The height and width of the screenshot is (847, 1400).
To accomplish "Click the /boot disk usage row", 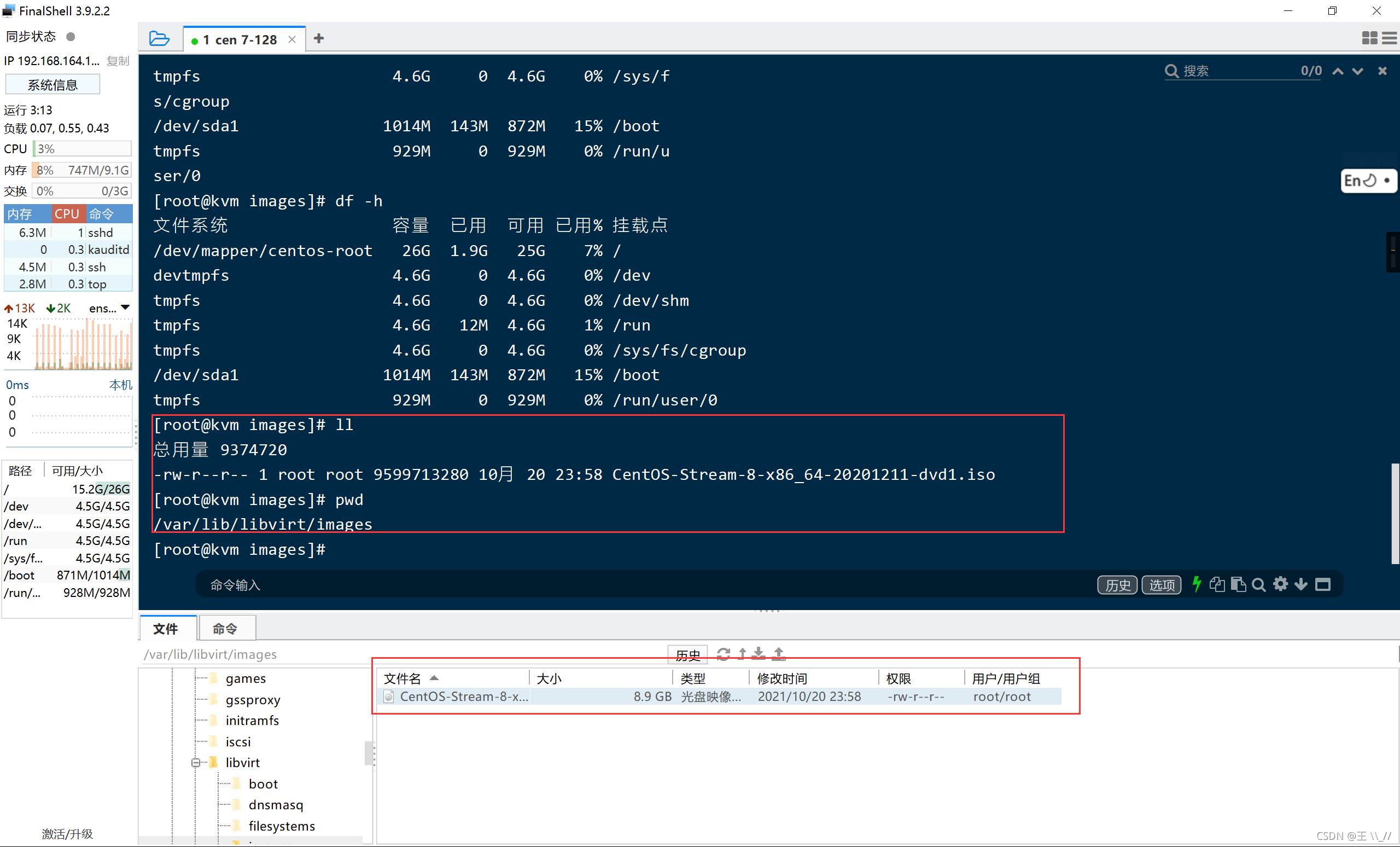I will (x=68, y=575).
